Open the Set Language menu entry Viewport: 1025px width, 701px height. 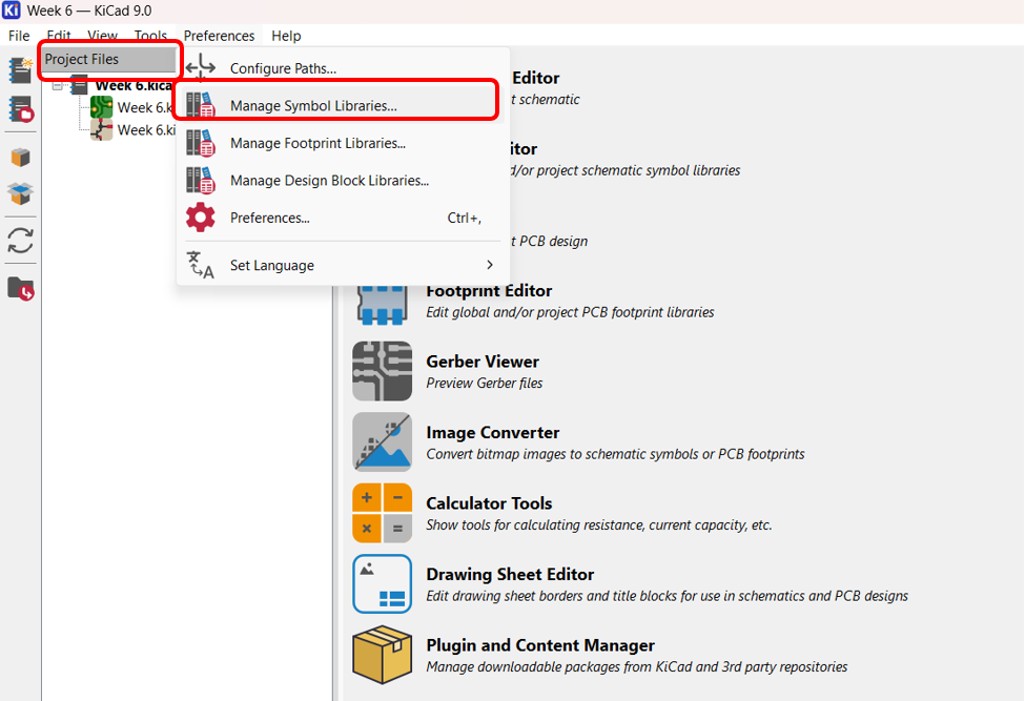coord(343,265)
